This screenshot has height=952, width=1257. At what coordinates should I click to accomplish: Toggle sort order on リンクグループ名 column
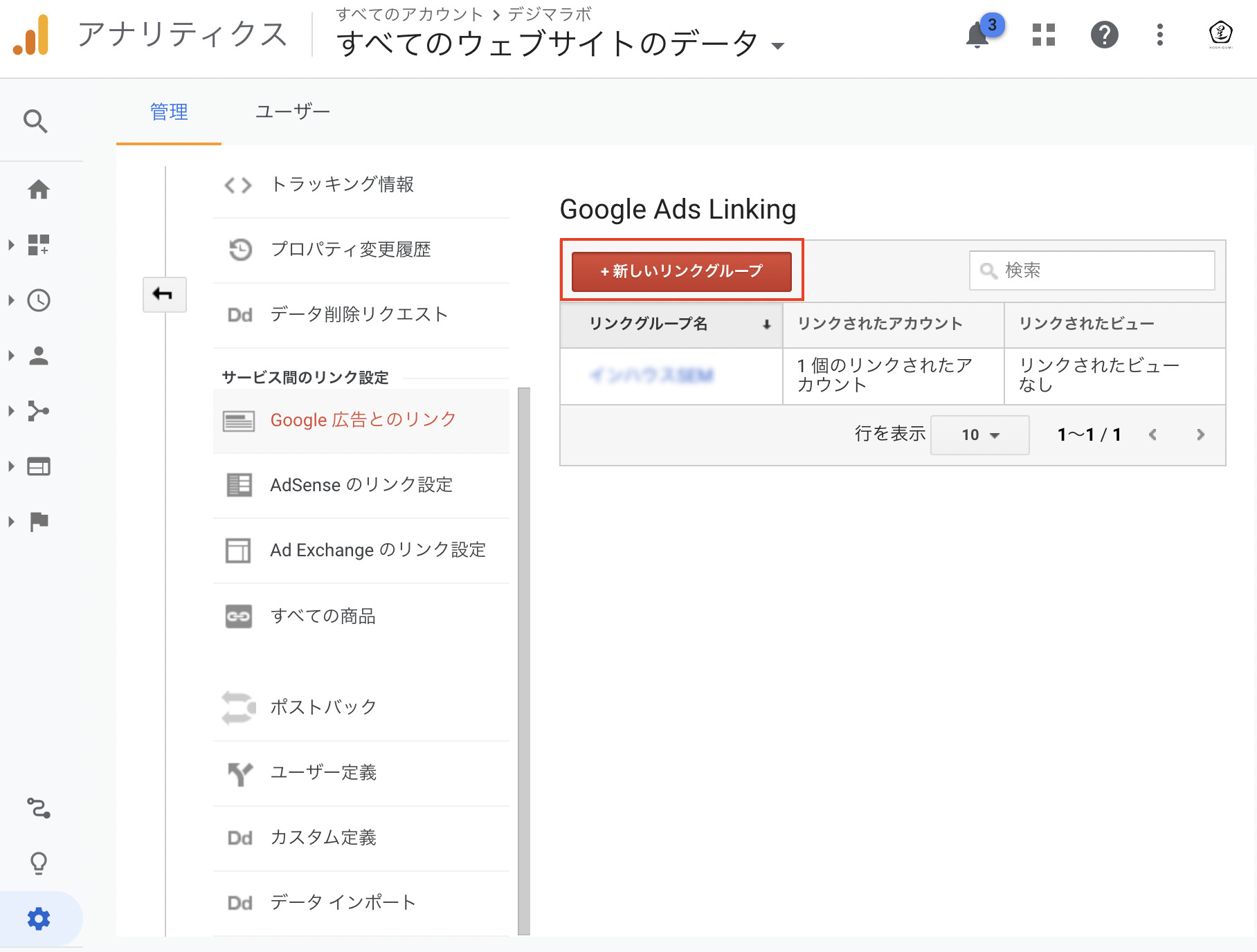point(766,324)
